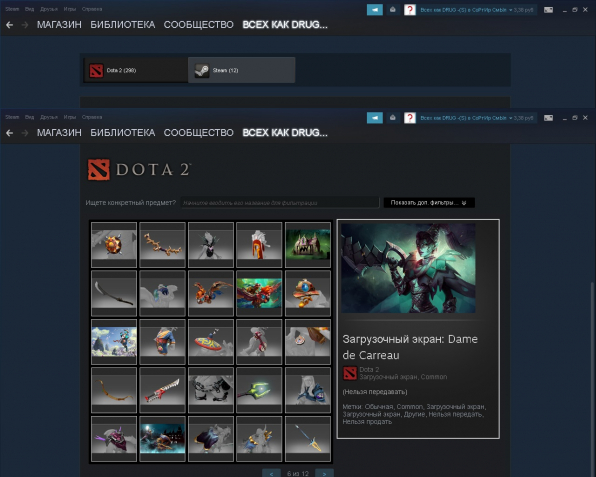Open the announcements megaphone icon in lower window
This screenshot has width=596, height=477.
pyautogui.click(x=374, y=118)
